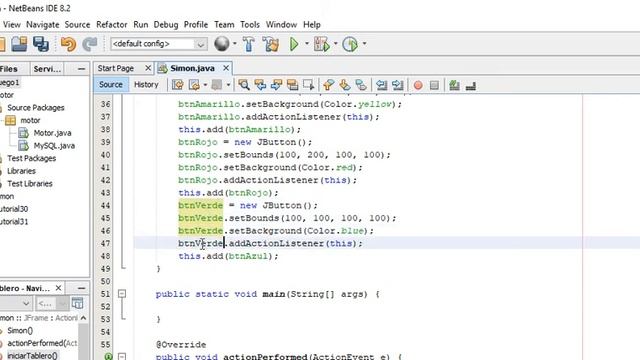The image size is (640, 360).
Task: Build the project with the hammer icon
Action: coord(249,44)
